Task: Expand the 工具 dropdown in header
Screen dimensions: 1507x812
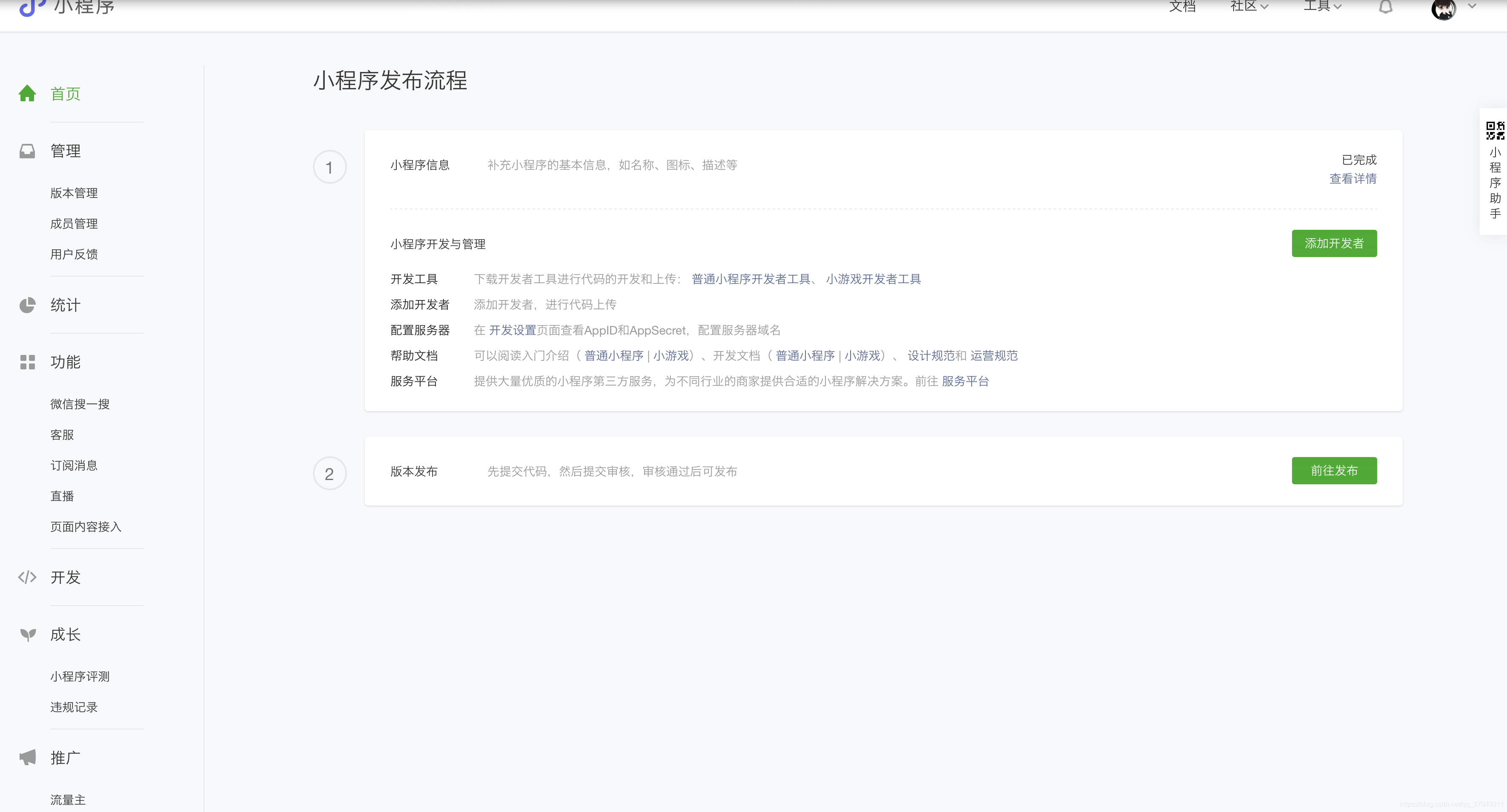Action: pos(1322,6)
